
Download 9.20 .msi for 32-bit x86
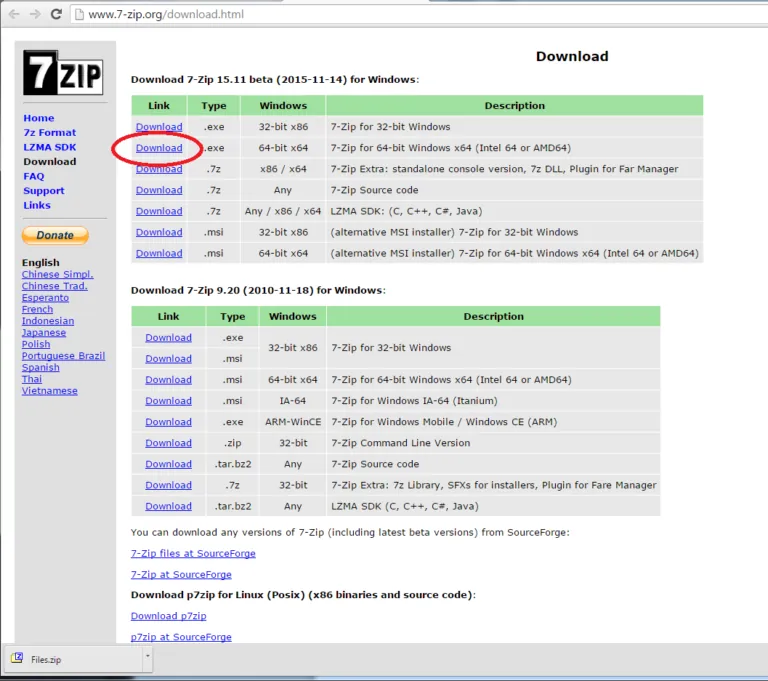(168, 359)
